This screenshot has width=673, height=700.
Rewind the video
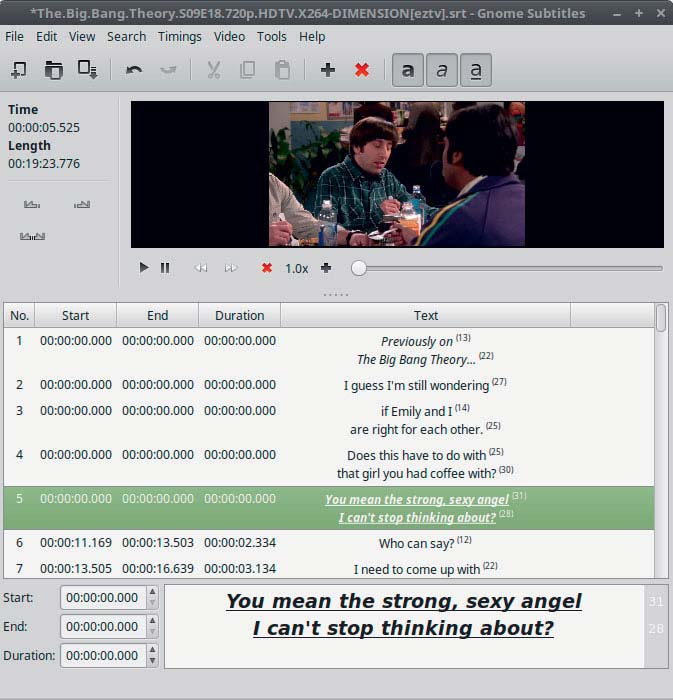coord(201,268)
